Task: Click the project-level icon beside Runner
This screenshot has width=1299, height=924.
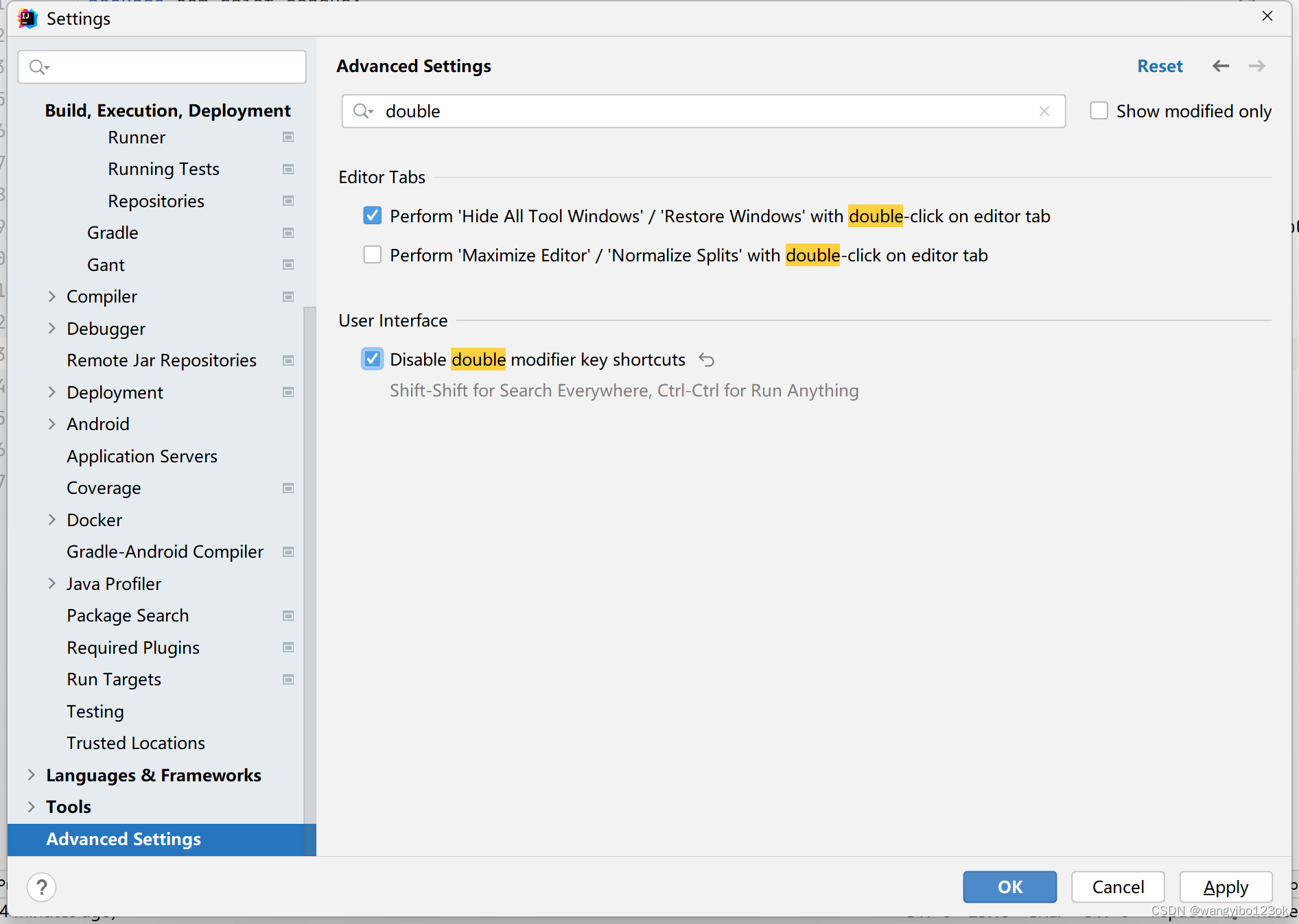Action: [x=288, y=137]
